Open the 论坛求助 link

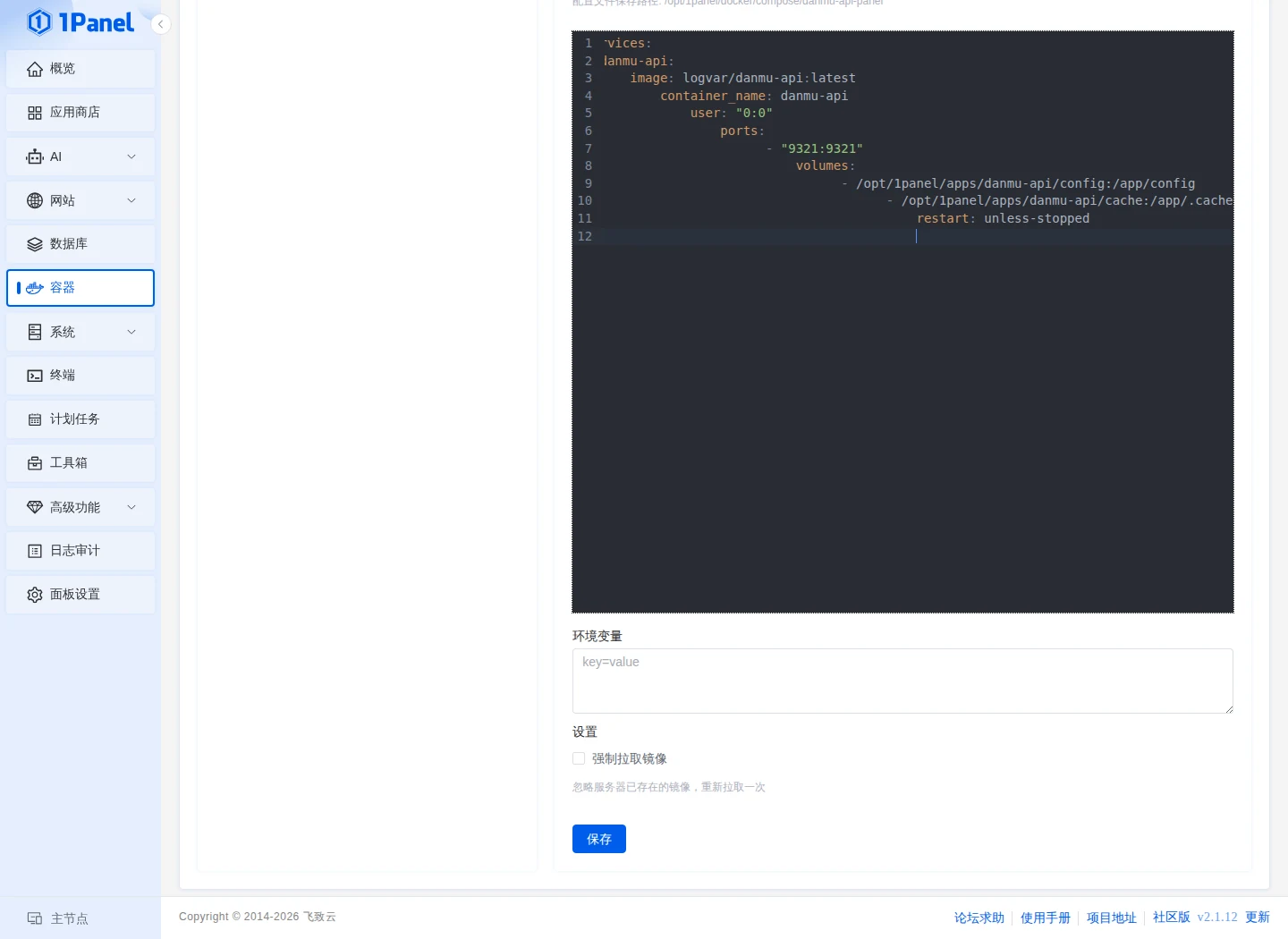click(979, 918)
